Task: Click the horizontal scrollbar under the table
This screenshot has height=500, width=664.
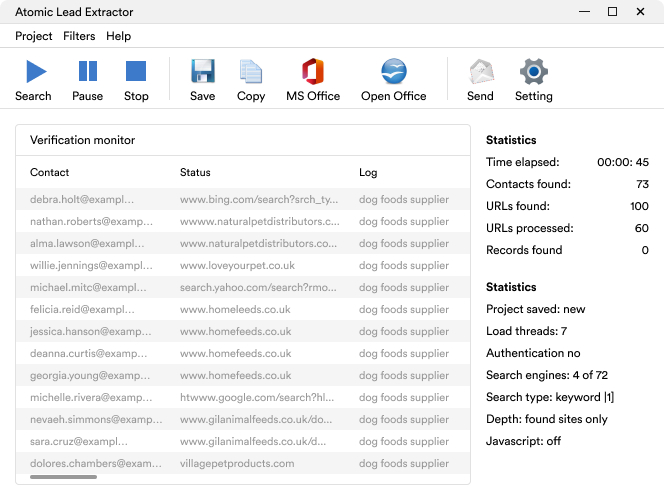Action: [x=64, y=477]
